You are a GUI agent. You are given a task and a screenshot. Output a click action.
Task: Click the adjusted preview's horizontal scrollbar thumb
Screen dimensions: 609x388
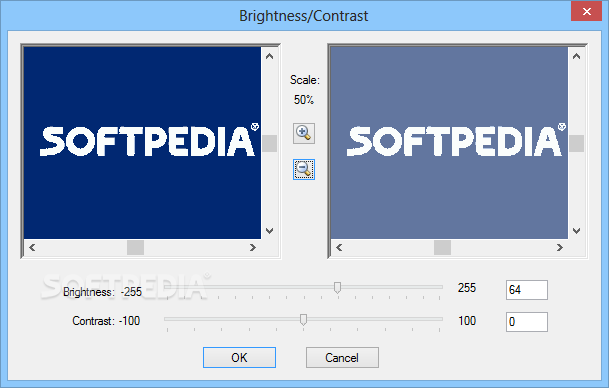coord(442,247)
